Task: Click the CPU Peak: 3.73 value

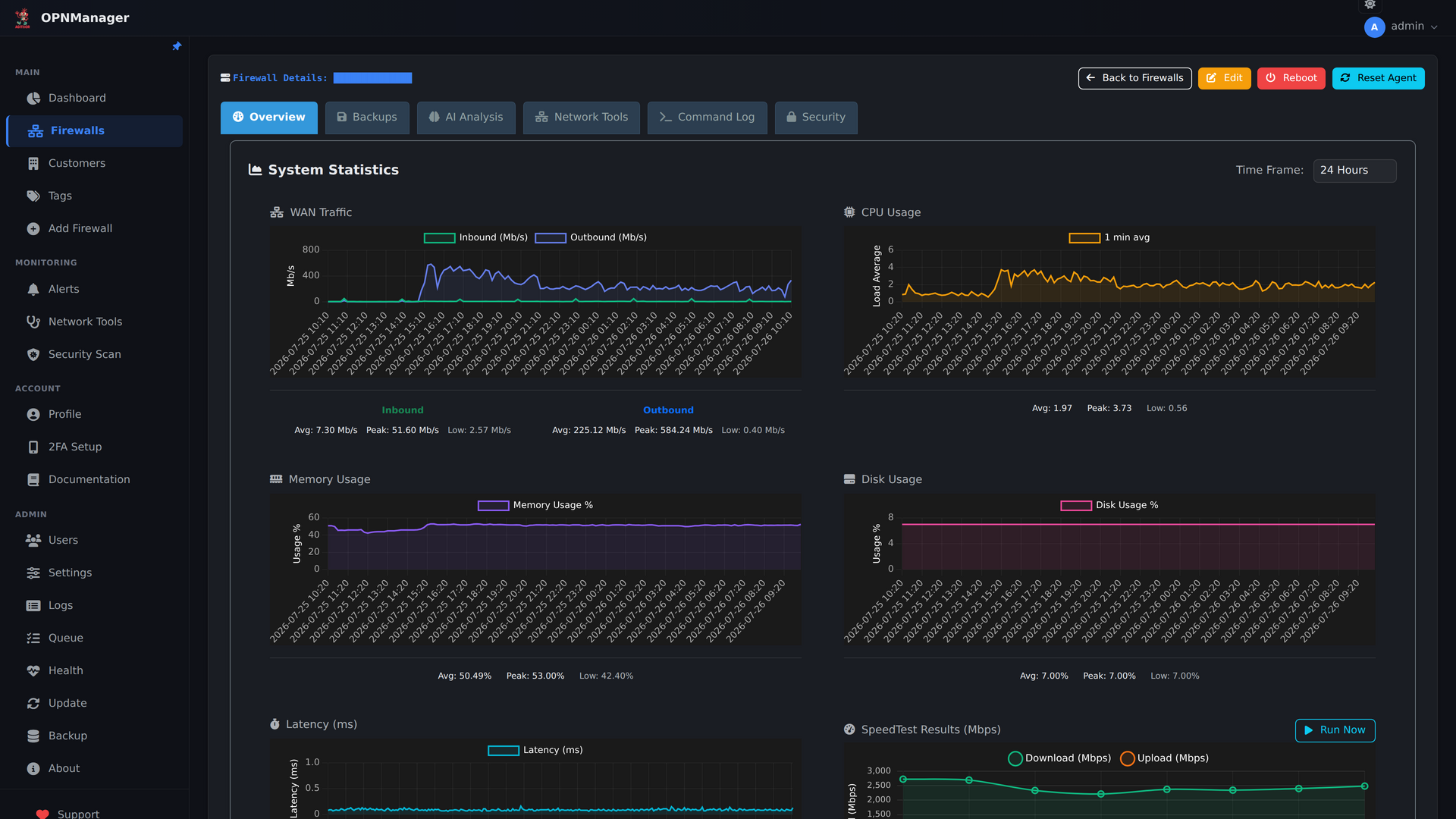Action: (x=1109, y=408)
